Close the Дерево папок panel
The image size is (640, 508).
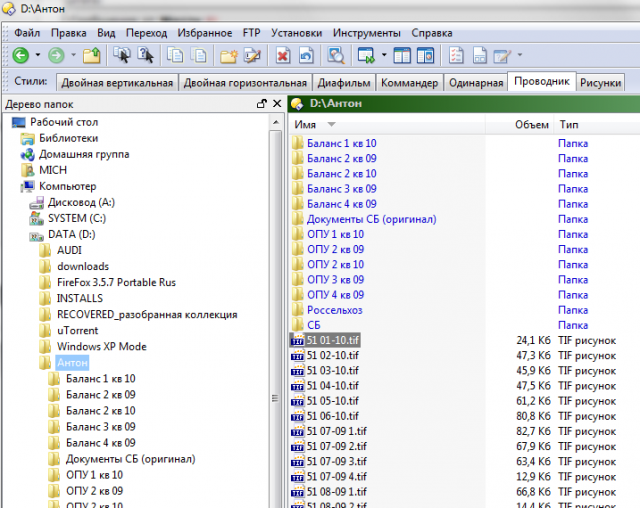pyautogui.click(x=277, y=104)
